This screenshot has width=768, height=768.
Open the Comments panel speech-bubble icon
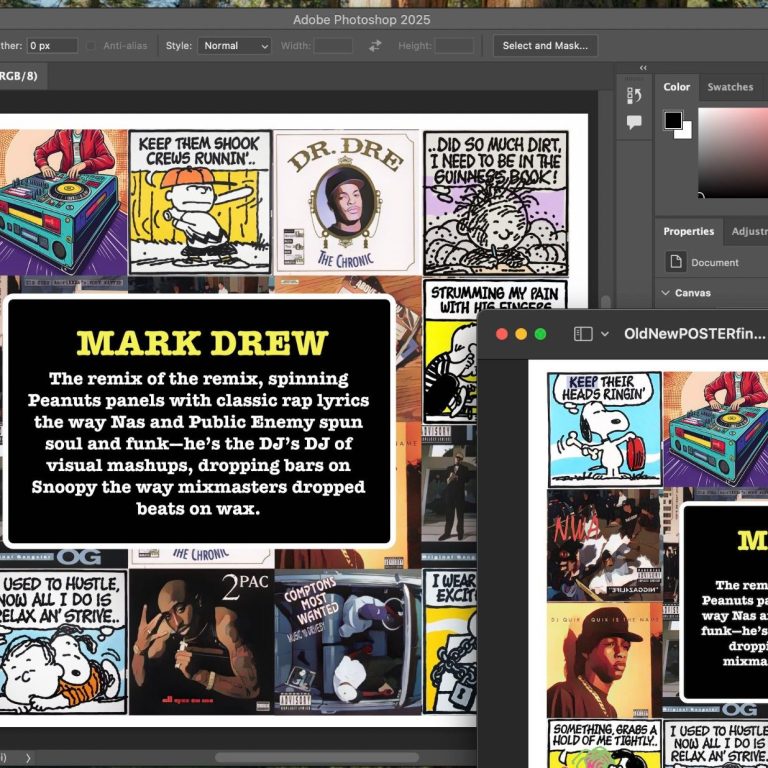[634, 122]
